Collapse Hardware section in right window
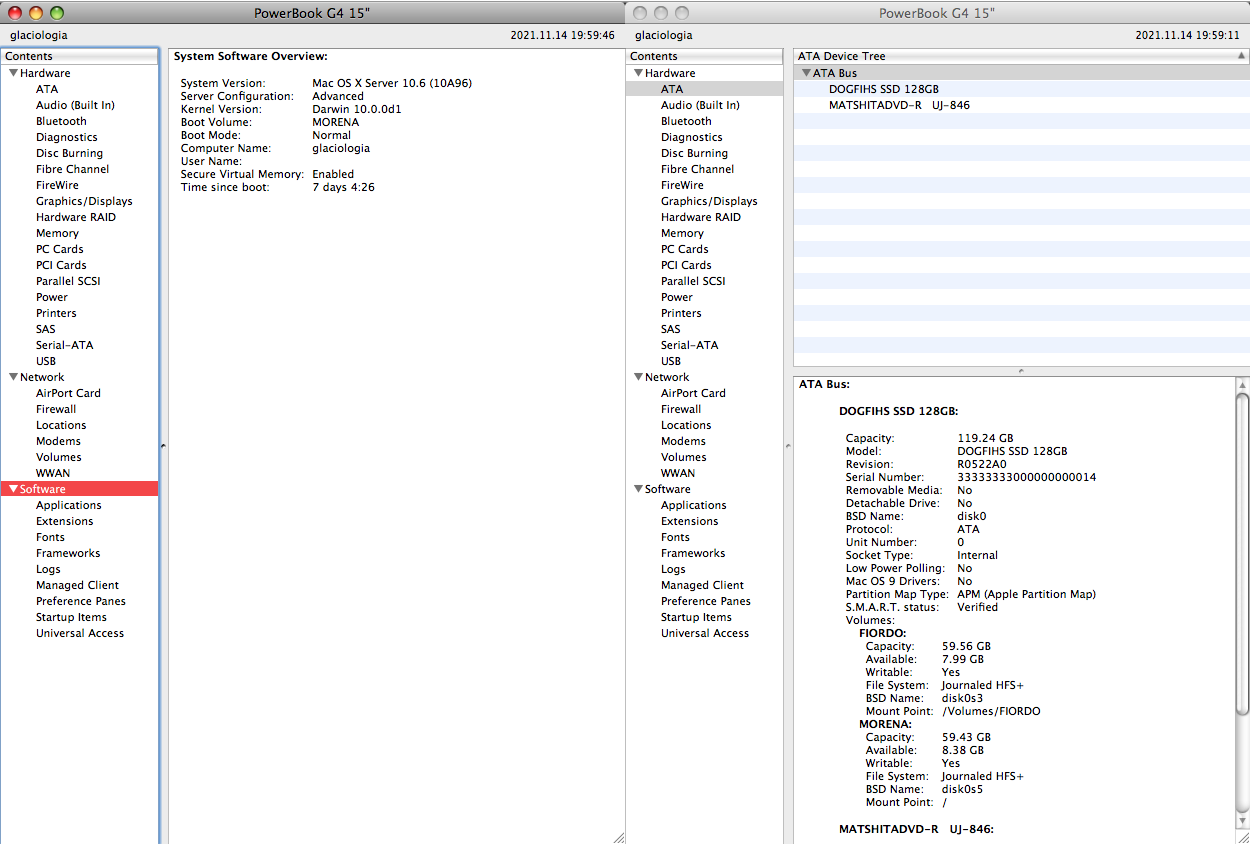The width and height of the screenshot is (1250, 844). click(x=638, y=73)
